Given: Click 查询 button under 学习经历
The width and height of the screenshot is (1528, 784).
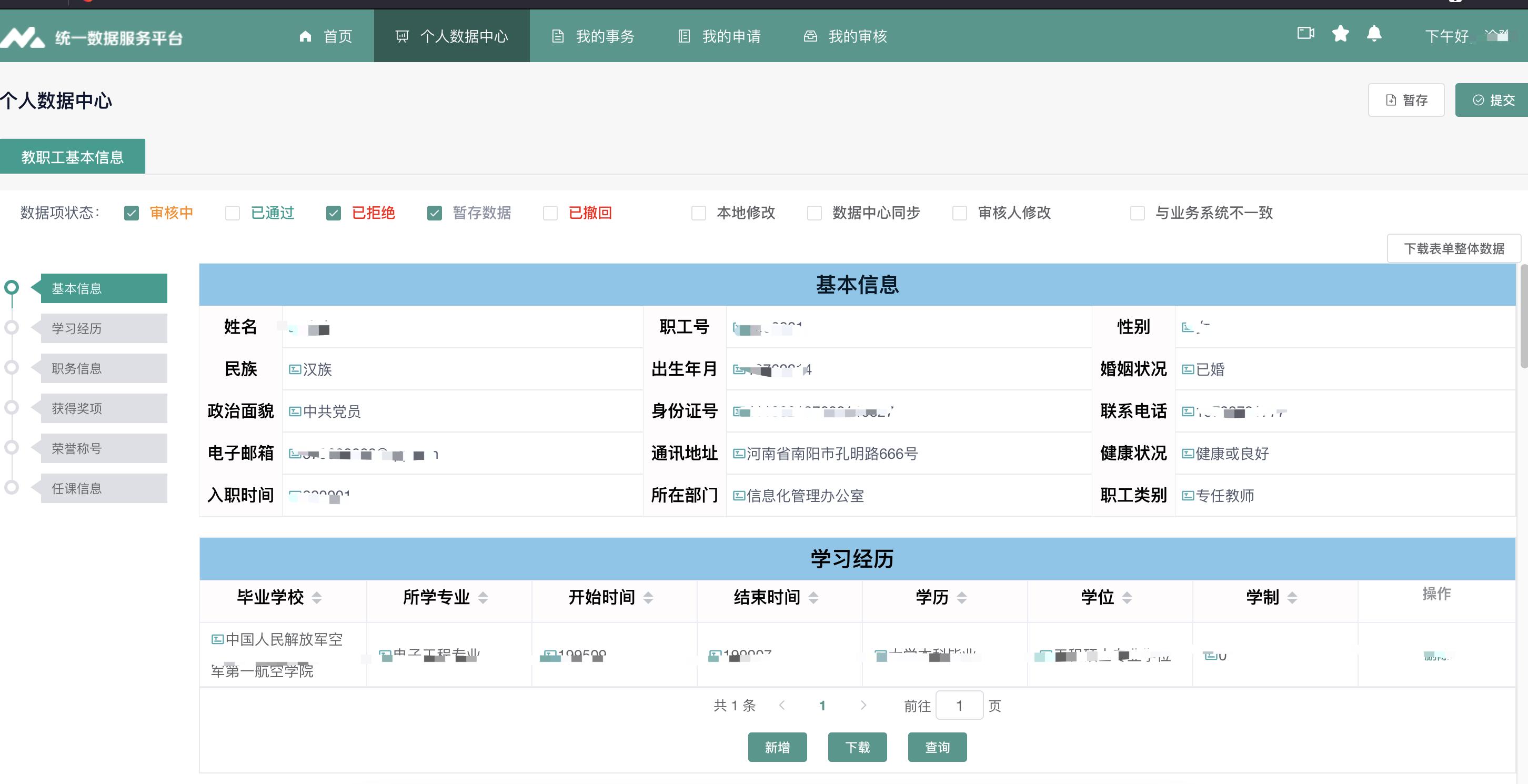Looking at the screenshot, I should (937, 747).
